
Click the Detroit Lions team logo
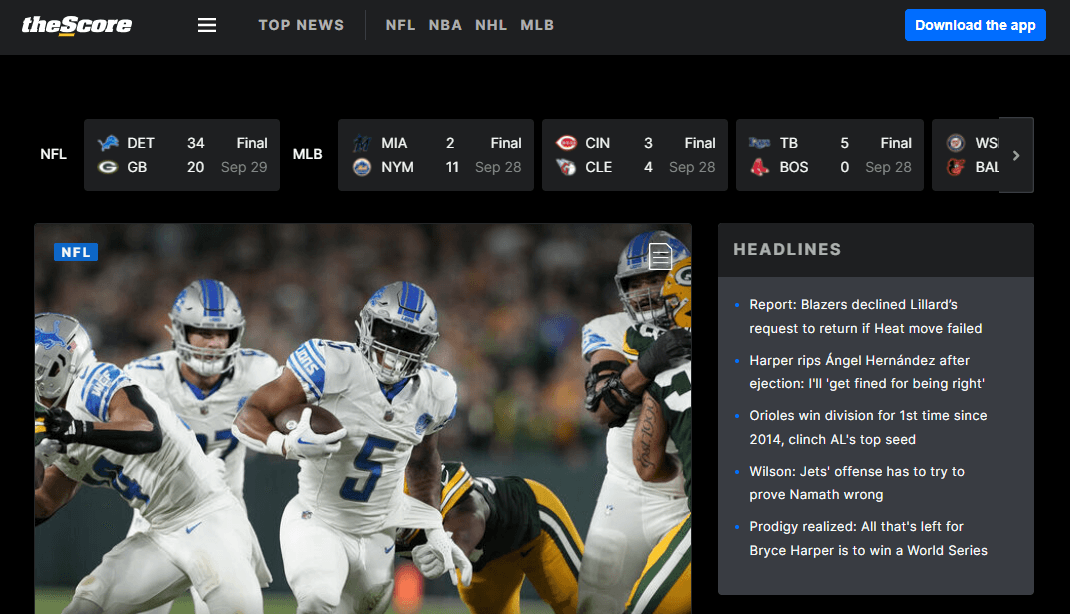tap(108, 143)
